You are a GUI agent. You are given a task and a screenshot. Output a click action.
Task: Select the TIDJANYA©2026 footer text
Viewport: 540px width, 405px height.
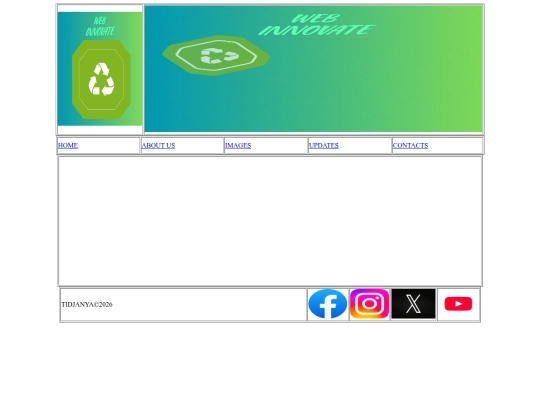[87, 304]
